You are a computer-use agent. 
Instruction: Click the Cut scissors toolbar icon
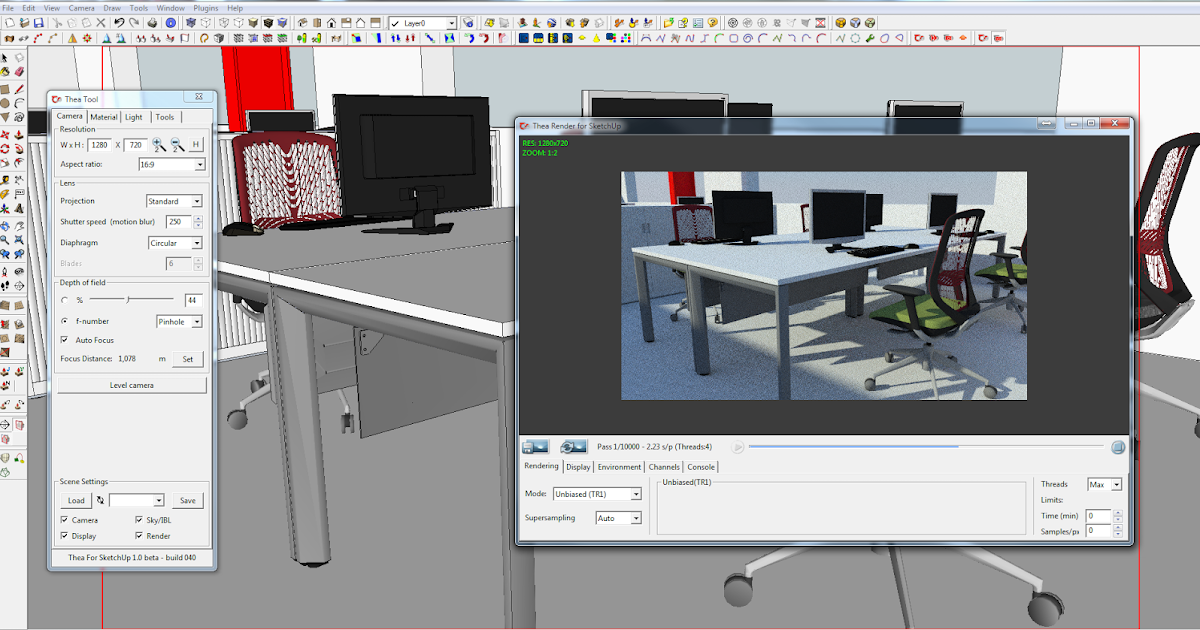(57, 22)
